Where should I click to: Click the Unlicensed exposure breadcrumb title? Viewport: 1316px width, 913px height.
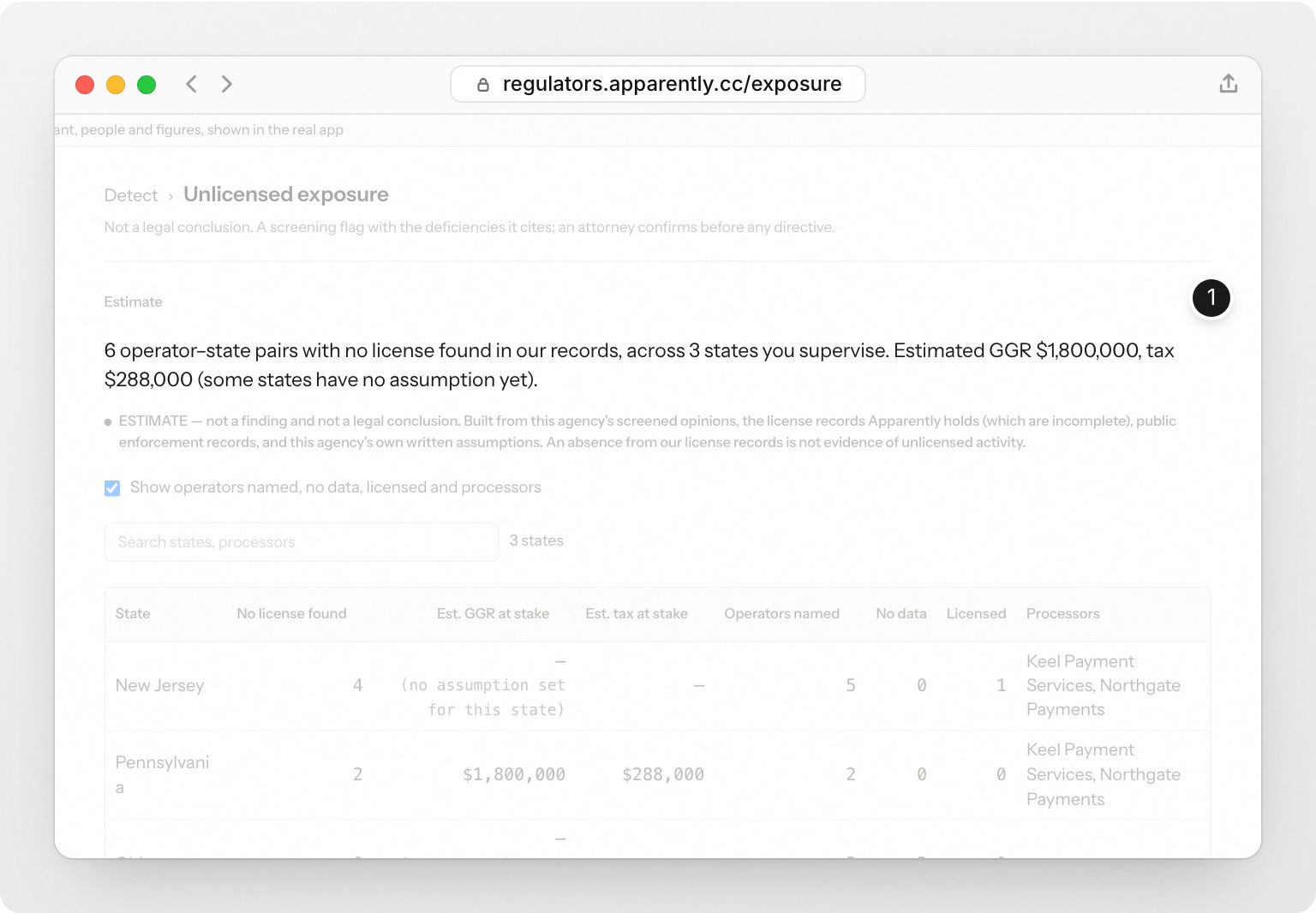coord(286,194)
